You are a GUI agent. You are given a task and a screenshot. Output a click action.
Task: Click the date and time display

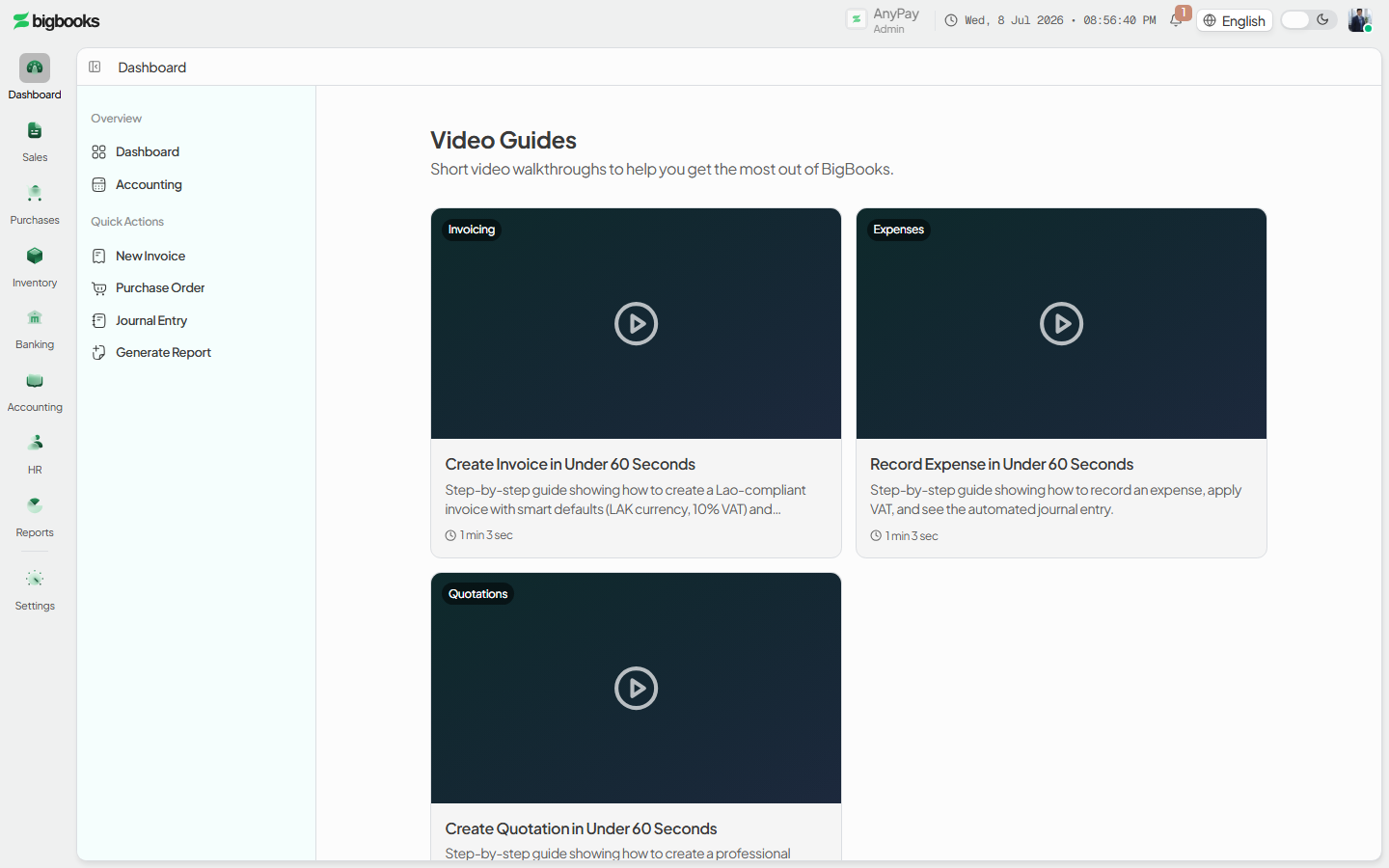pyautogui.click(x=1060, y=20)
